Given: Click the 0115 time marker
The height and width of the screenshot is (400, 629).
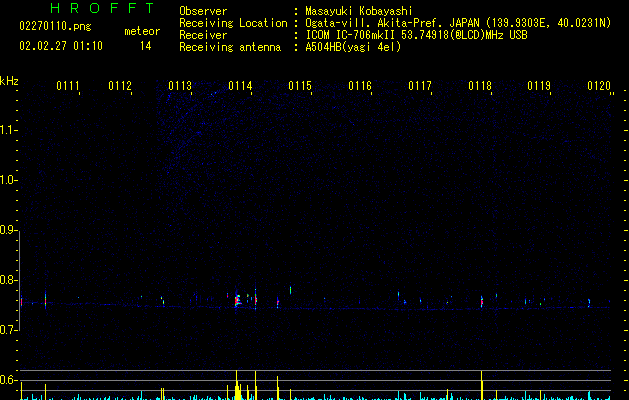Looking at the screenshot, I should 300,86.
